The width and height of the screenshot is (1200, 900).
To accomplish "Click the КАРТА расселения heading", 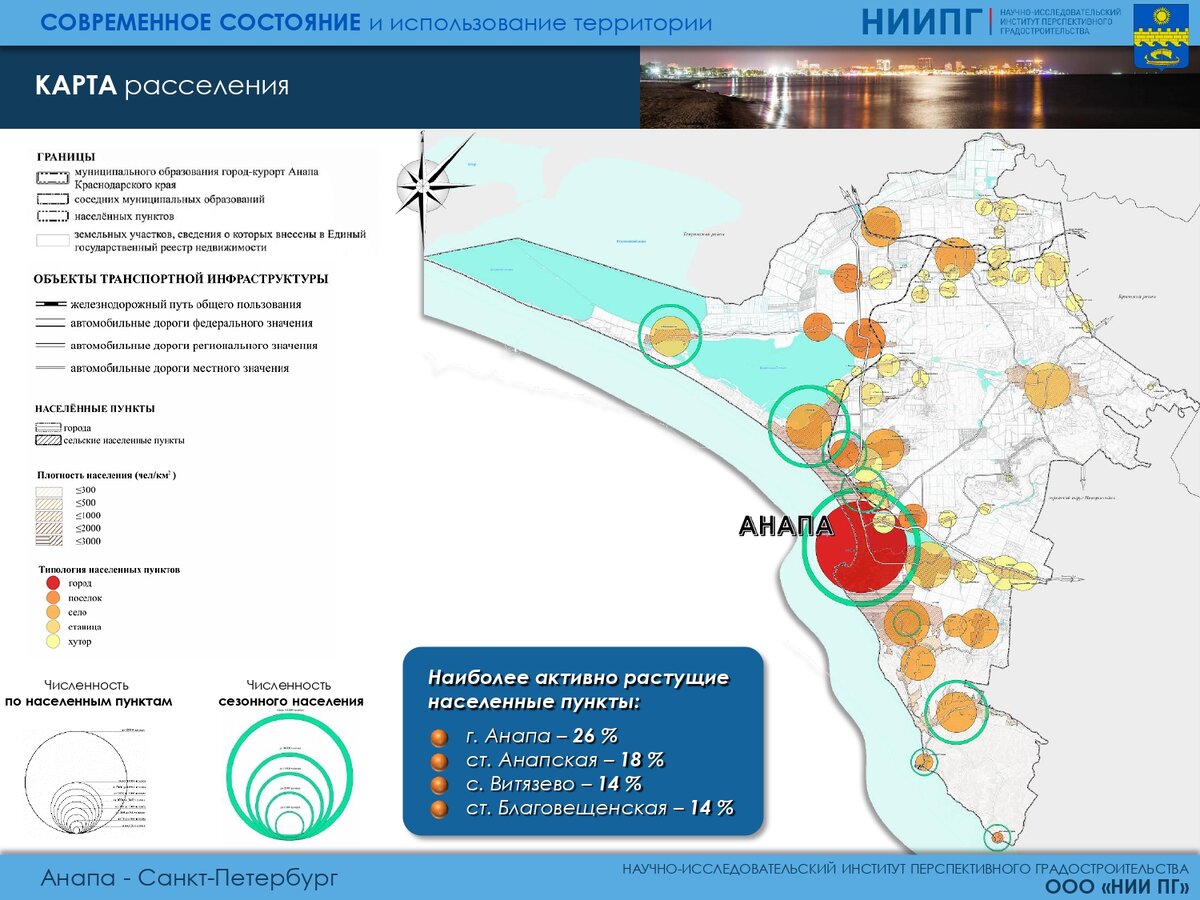I will (x=162, y=85).
